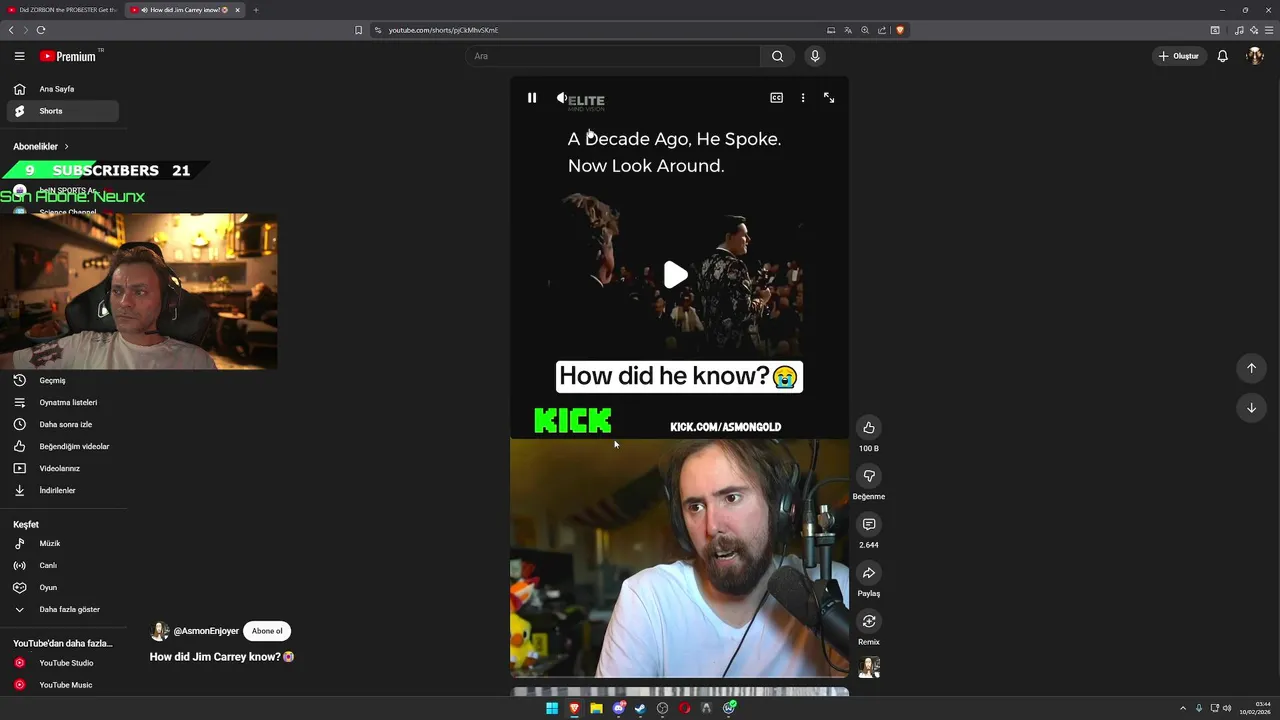The width and height of the screenshot is (1280, 720).
Task: Select Shorts in the sidebar
Action: 64,111
